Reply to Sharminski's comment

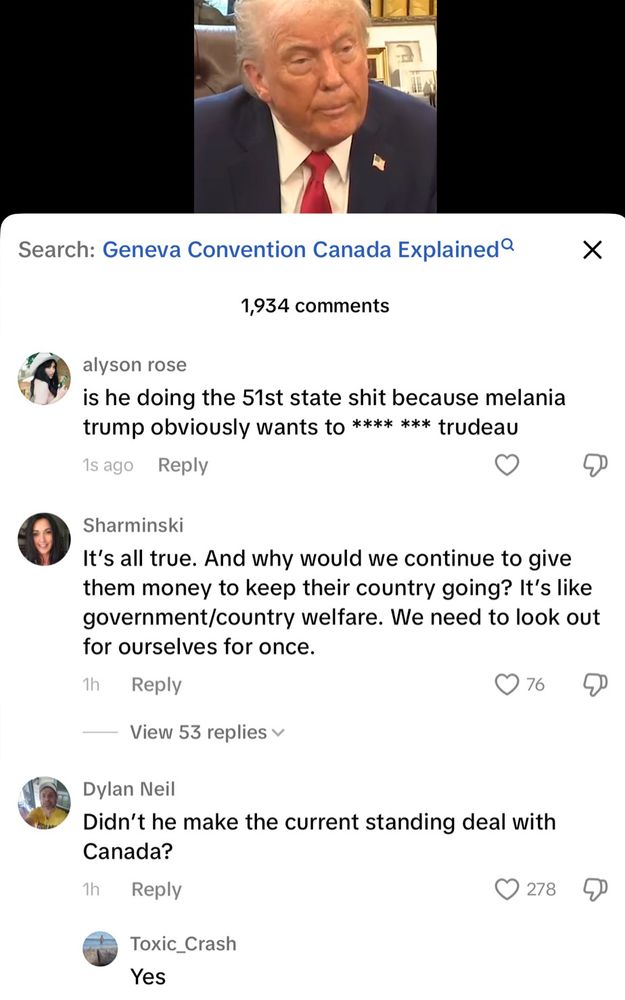156,684
